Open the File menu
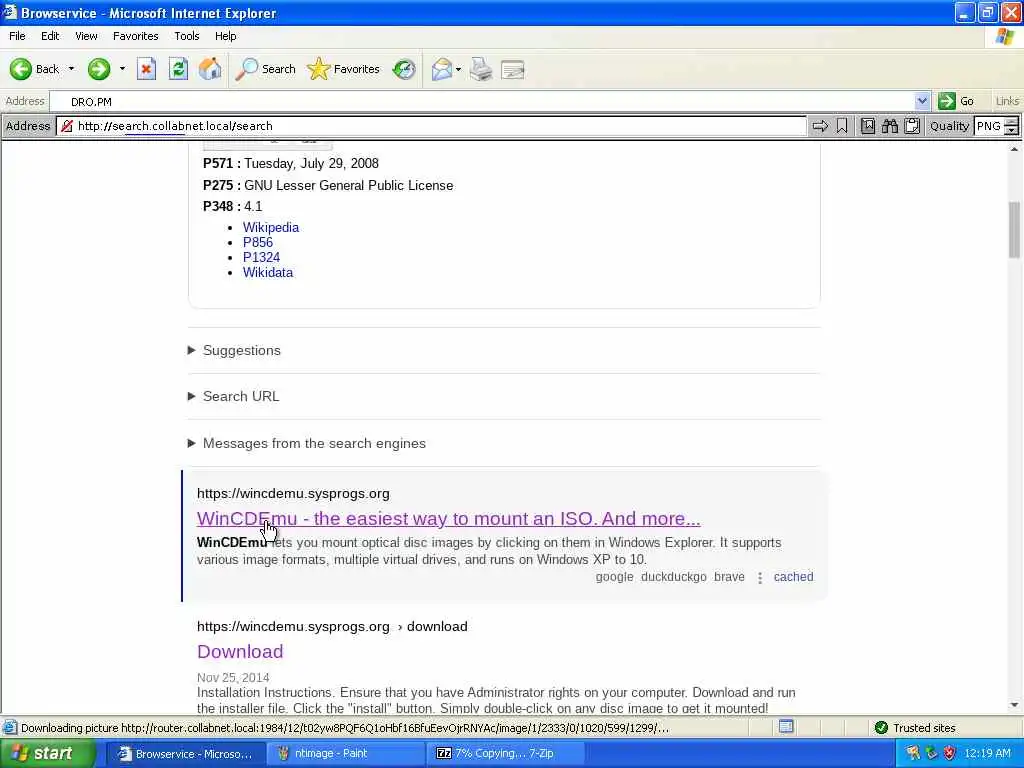Viewport: 1024px width, 768px height. pyautogui.click(x=17, y=36)
